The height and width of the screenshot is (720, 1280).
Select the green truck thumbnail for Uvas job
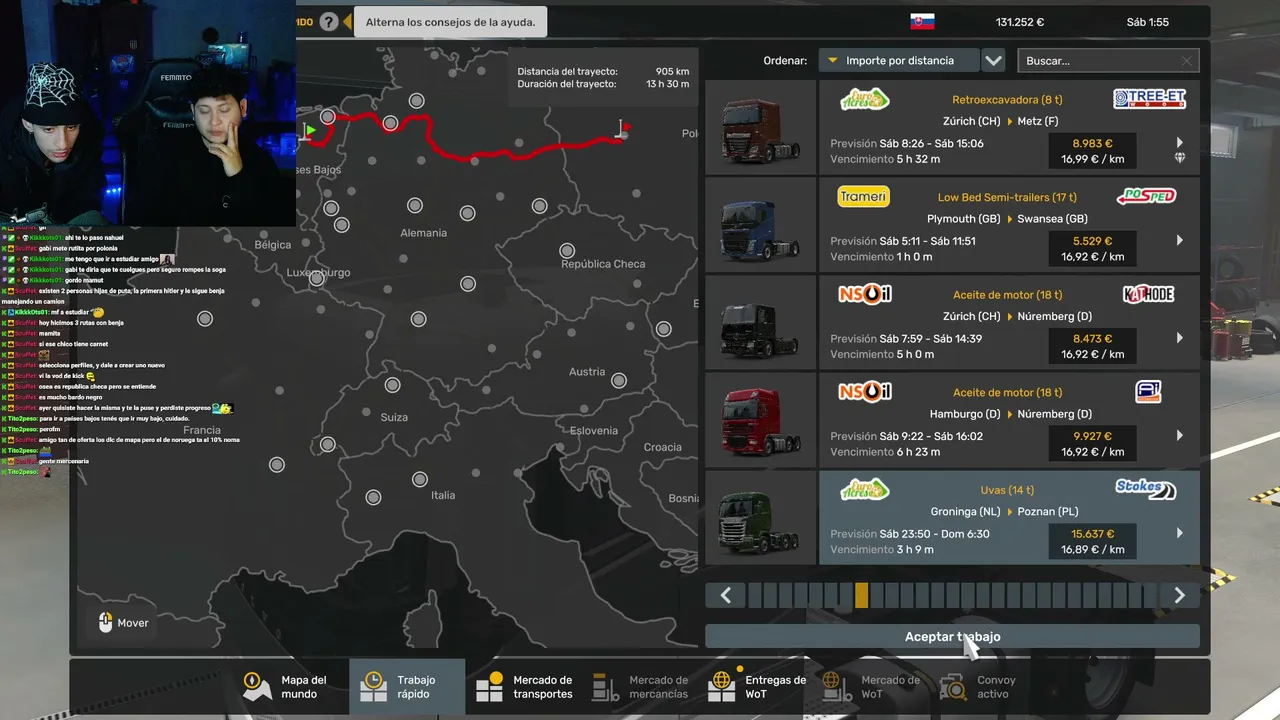[x=761, y=518]
